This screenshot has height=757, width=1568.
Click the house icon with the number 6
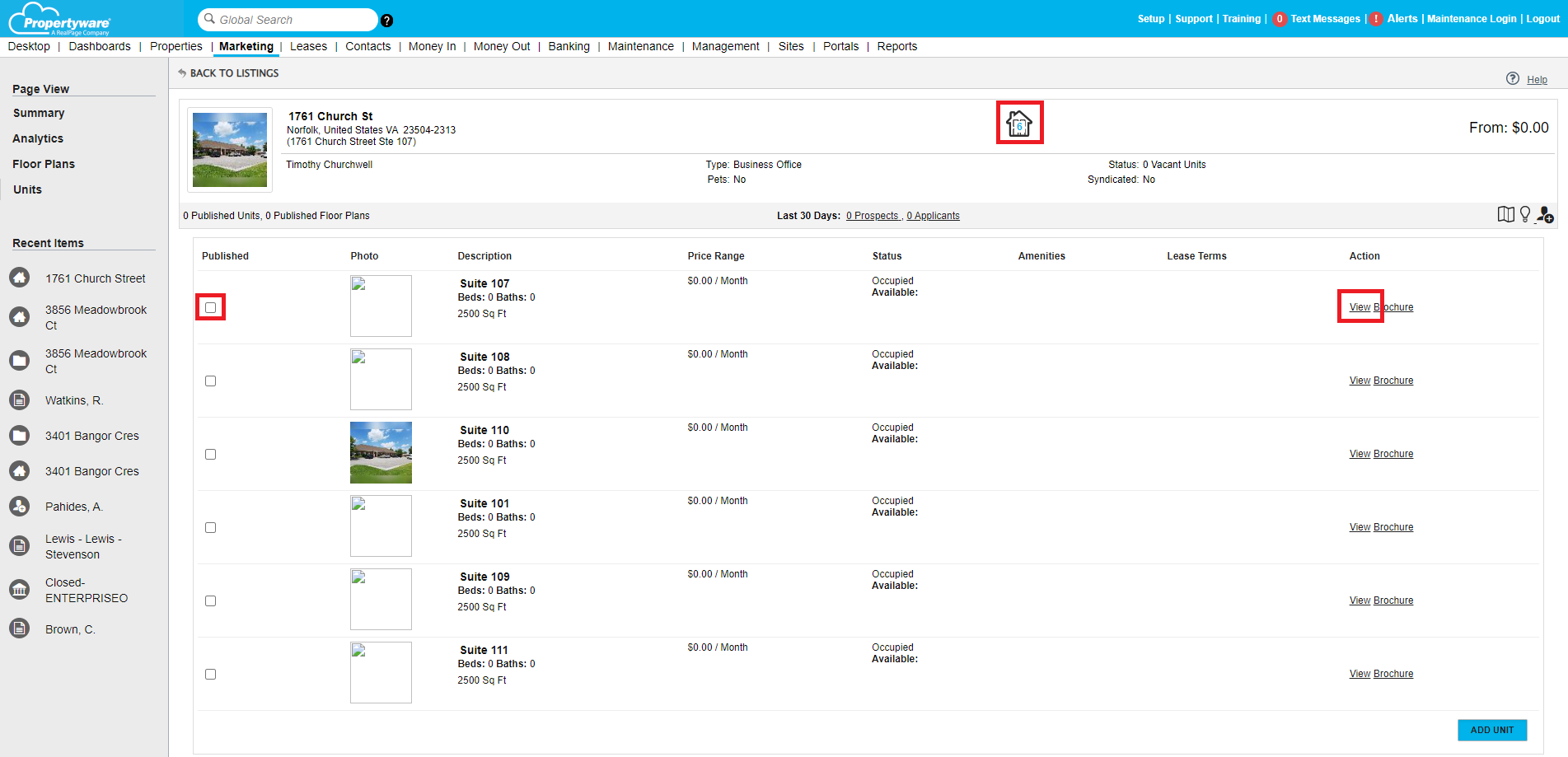1019,123
